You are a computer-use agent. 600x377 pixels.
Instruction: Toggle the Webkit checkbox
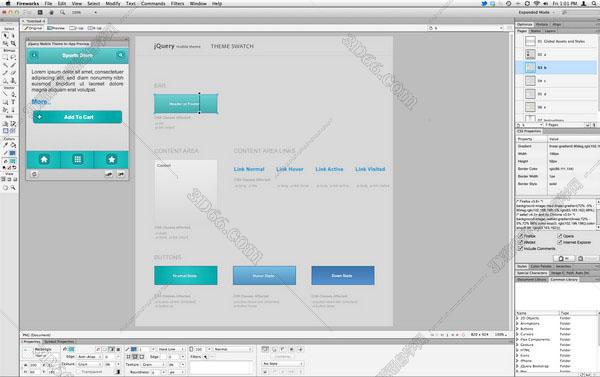pyautogui.click(x=520, y=242)
